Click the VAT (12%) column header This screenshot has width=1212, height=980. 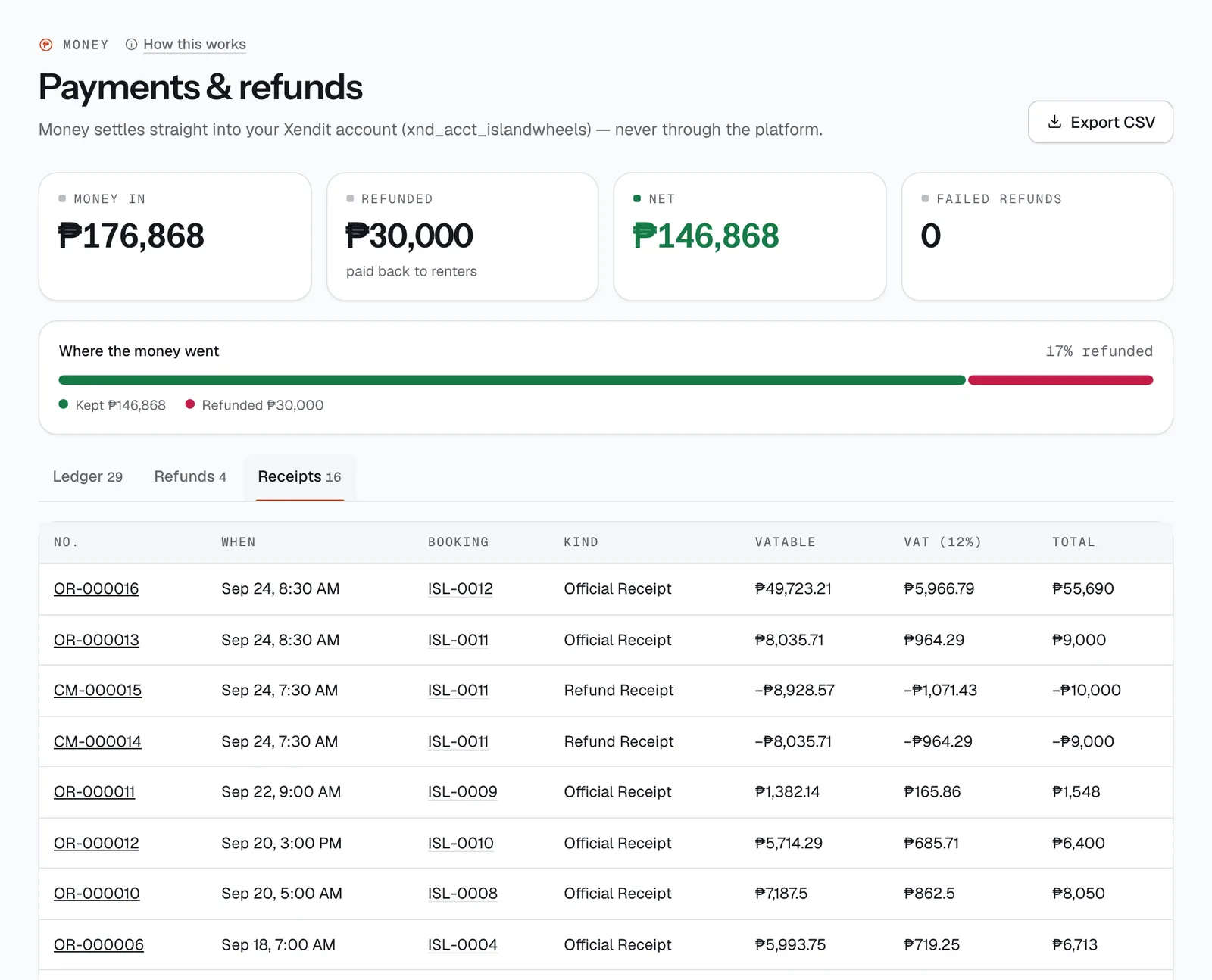(x=942, y=542)
